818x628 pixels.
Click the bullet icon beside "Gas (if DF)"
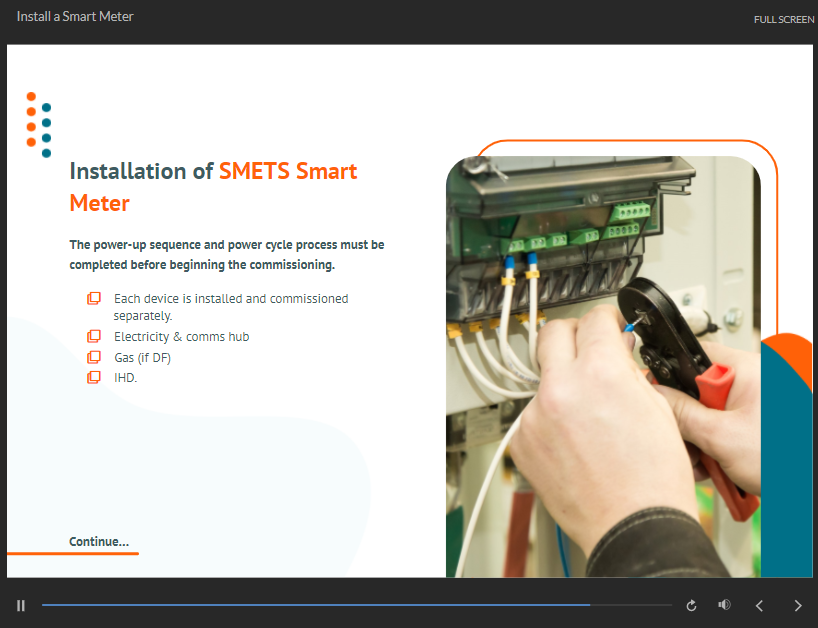click(93, 357)
